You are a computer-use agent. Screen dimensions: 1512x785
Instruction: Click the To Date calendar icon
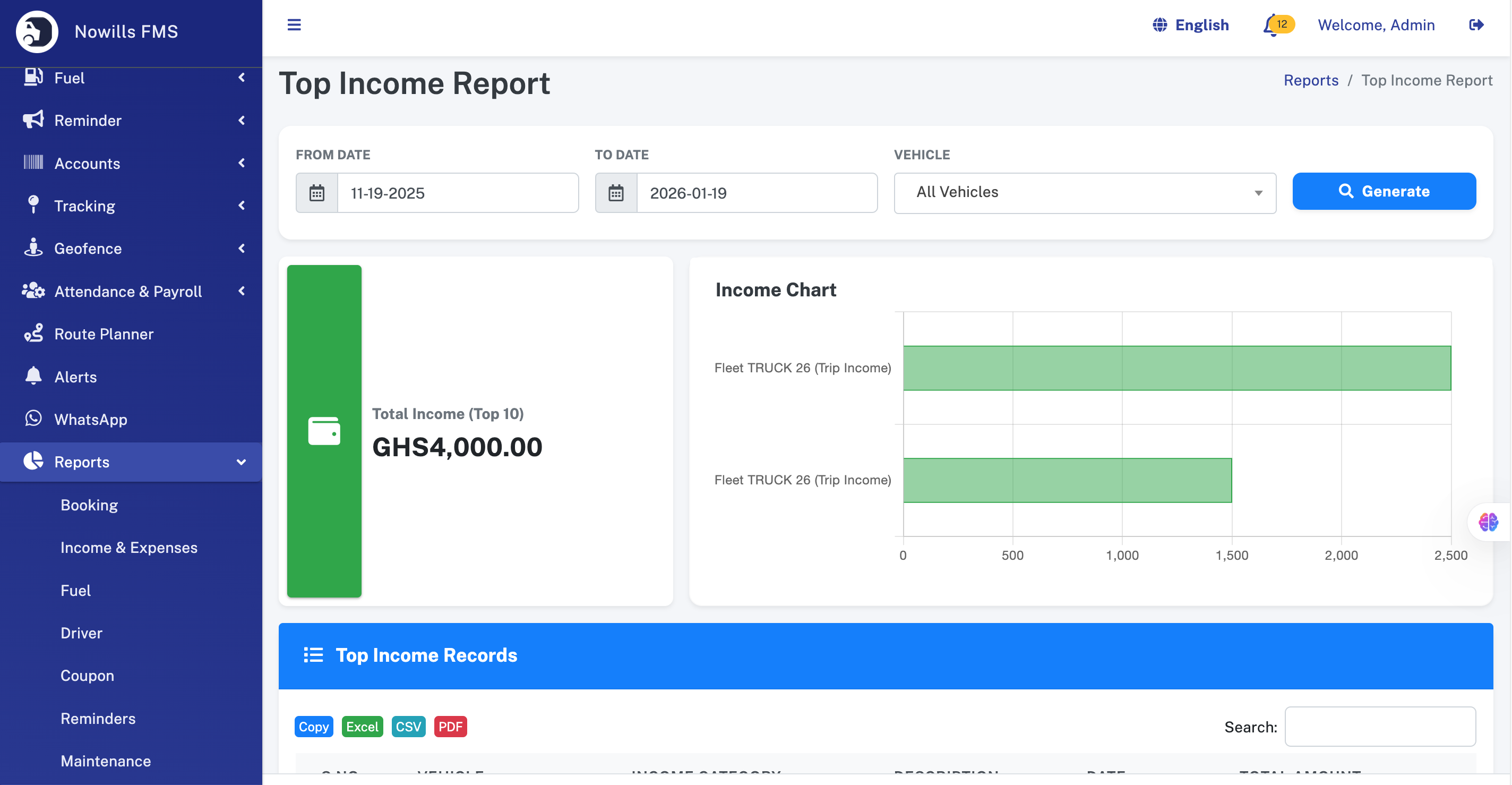pos(616,193)
